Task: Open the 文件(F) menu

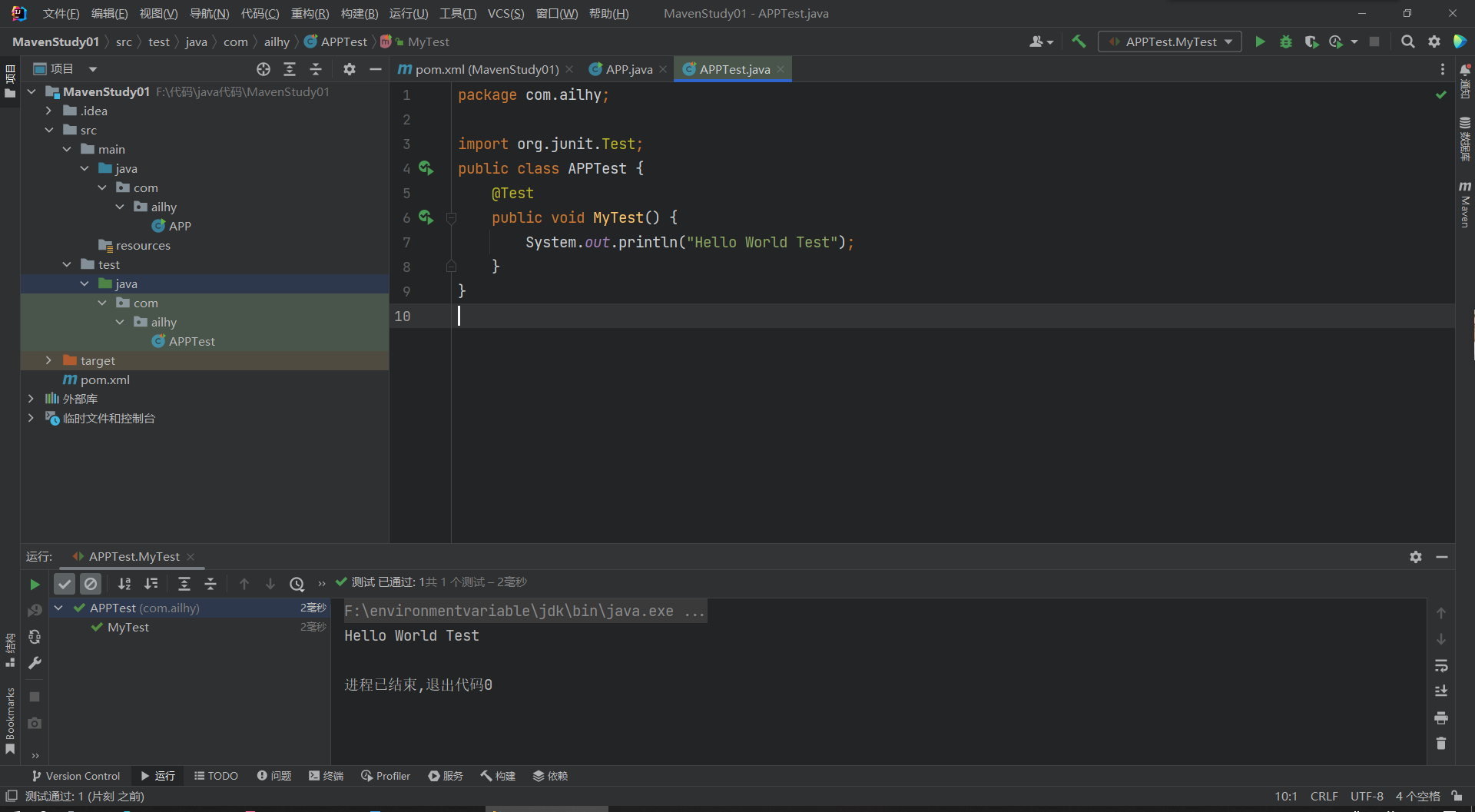Action: (61, 14)
